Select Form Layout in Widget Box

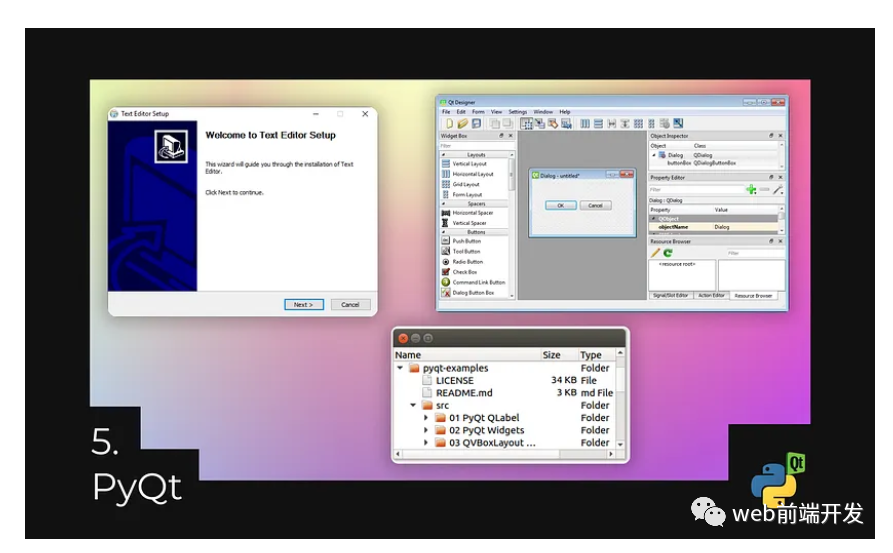[461, 194]
